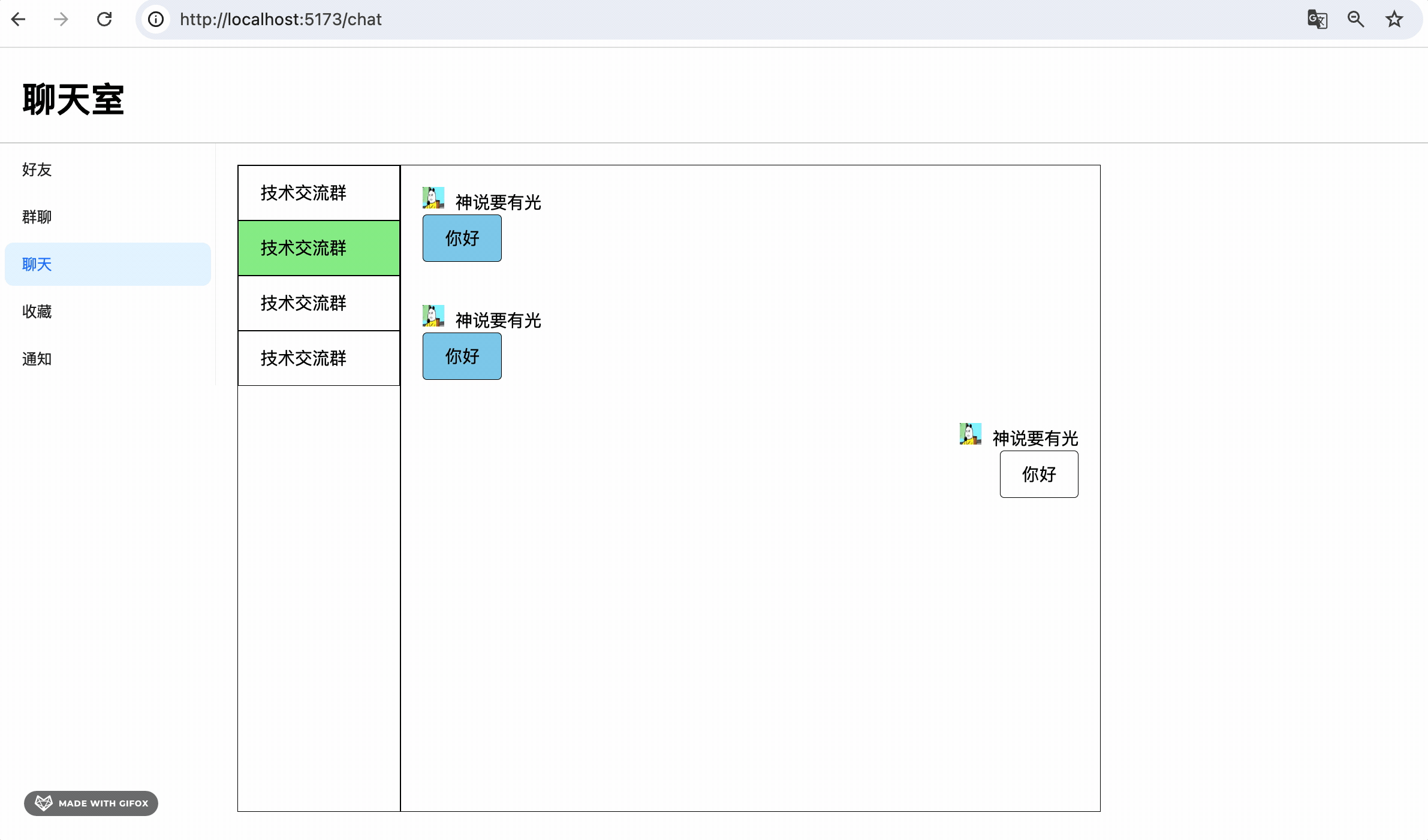Click the browser forward arrow
Image resolution: width=1428 pixels, height=840 pixels.
[x=61, y=19]
